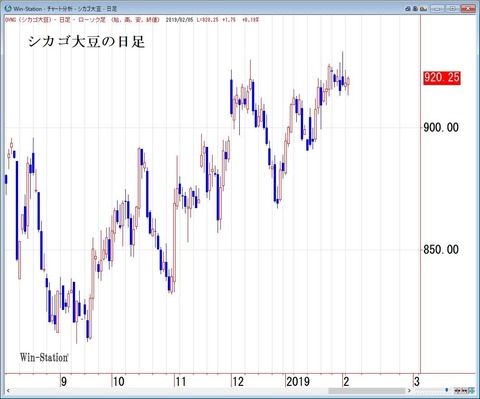The height and width of the screenshot is (399, 480).
Task: Click the シカゴ大豆の日足 chart title text
Action: [x=86, y=42]
